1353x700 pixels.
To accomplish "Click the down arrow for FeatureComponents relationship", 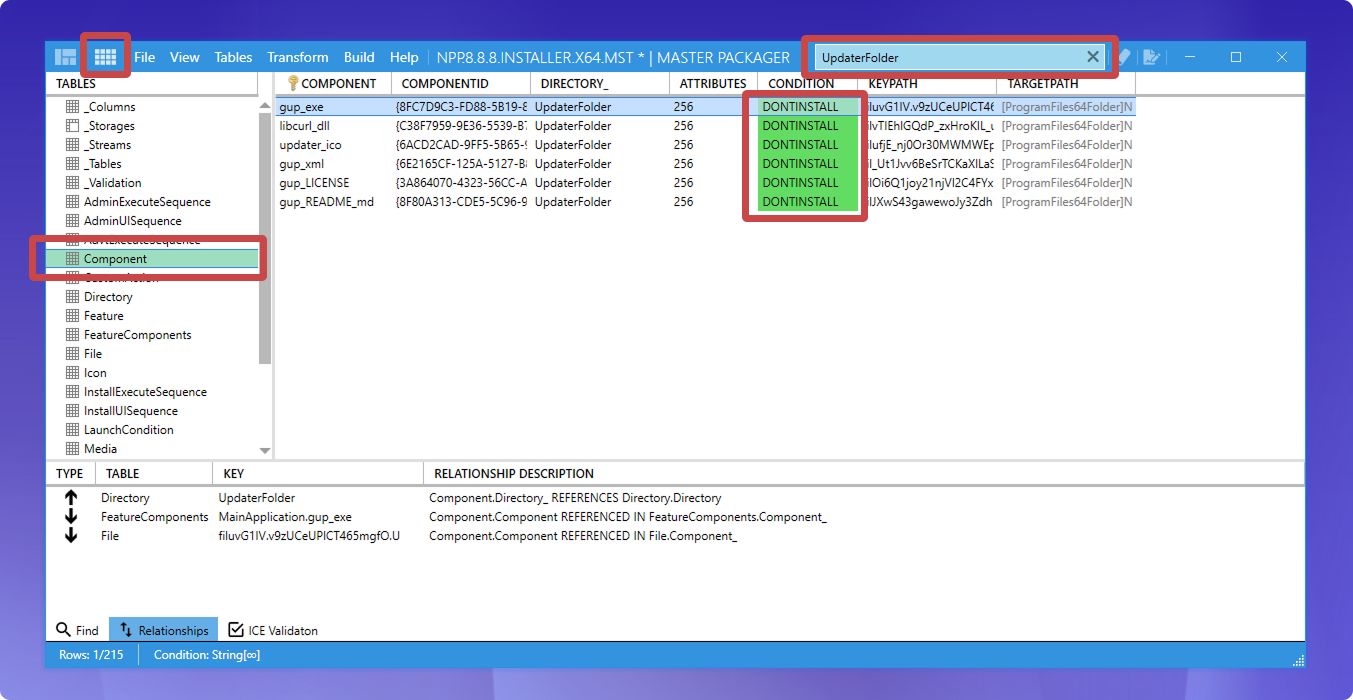I will pos(71,517).
